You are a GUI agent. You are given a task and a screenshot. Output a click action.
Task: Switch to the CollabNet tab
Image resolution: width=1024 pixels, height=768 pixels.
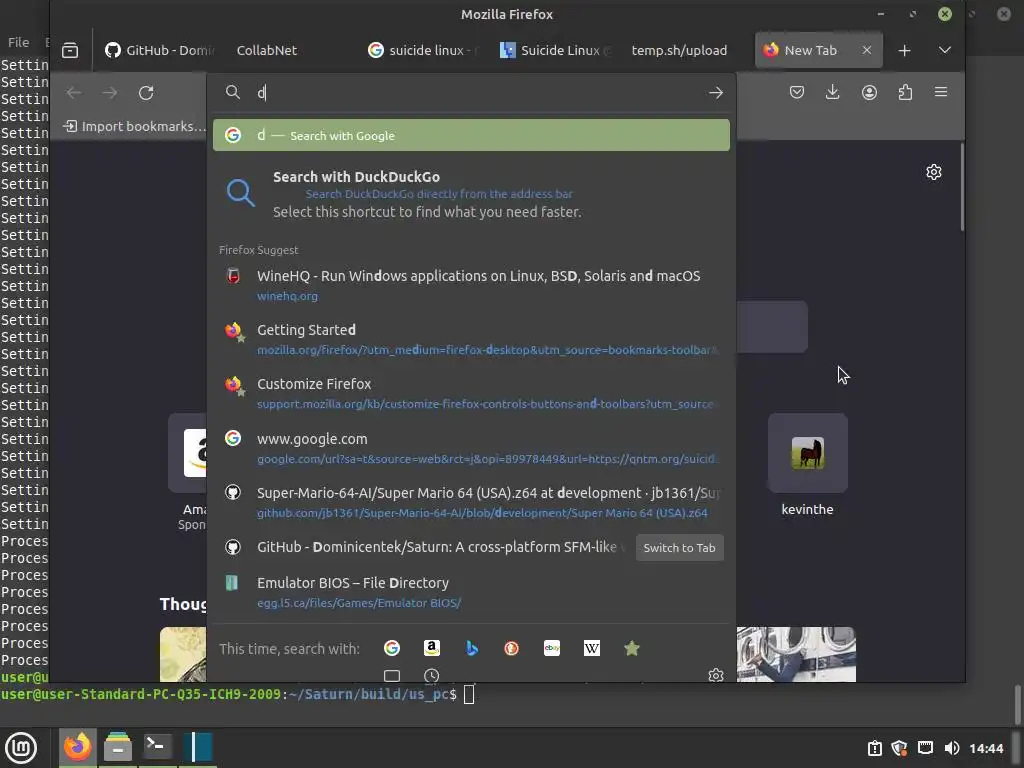(266, 50)
